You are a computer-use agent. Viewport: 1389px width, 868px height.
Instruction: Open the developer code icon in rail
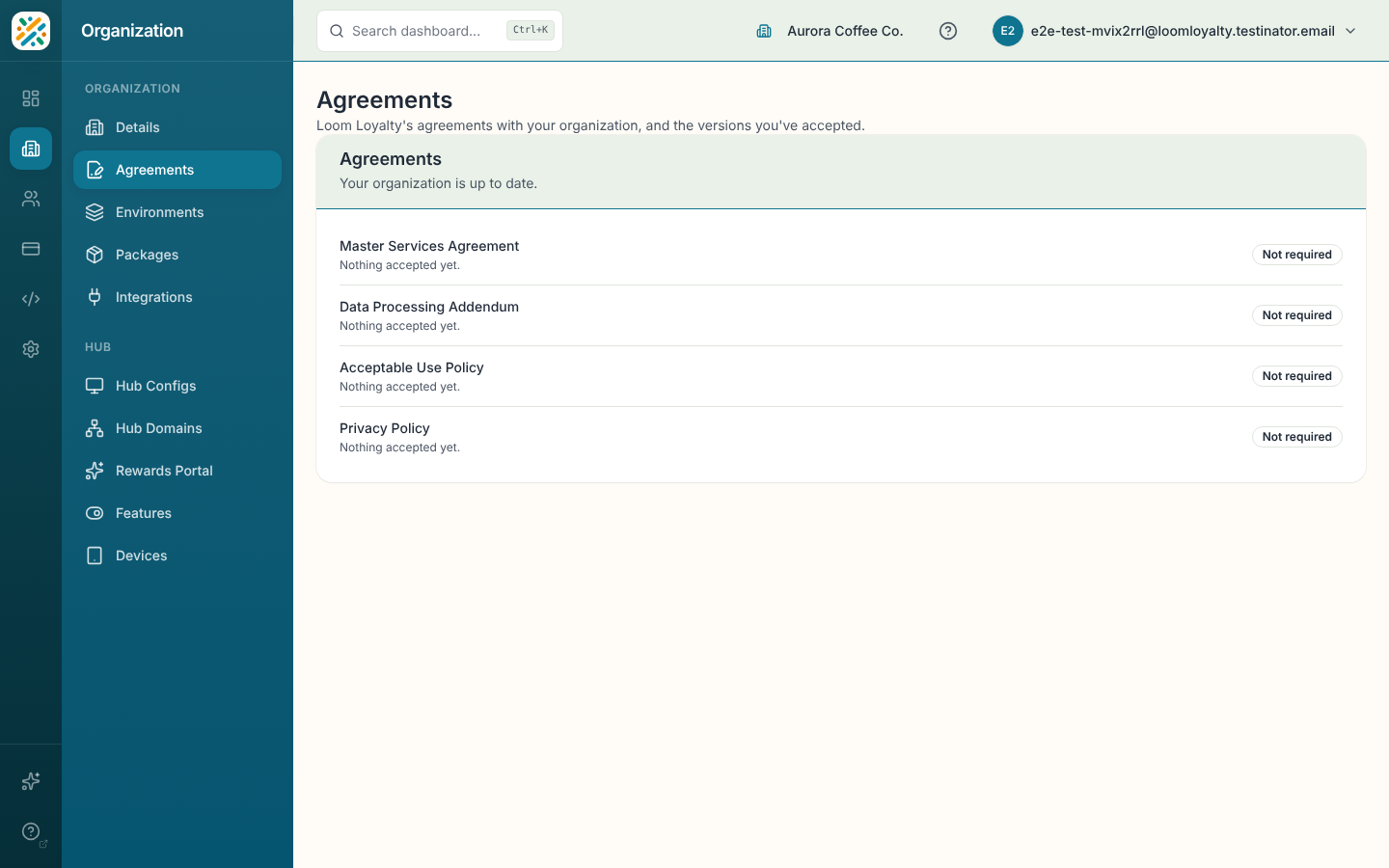[31, 299]
